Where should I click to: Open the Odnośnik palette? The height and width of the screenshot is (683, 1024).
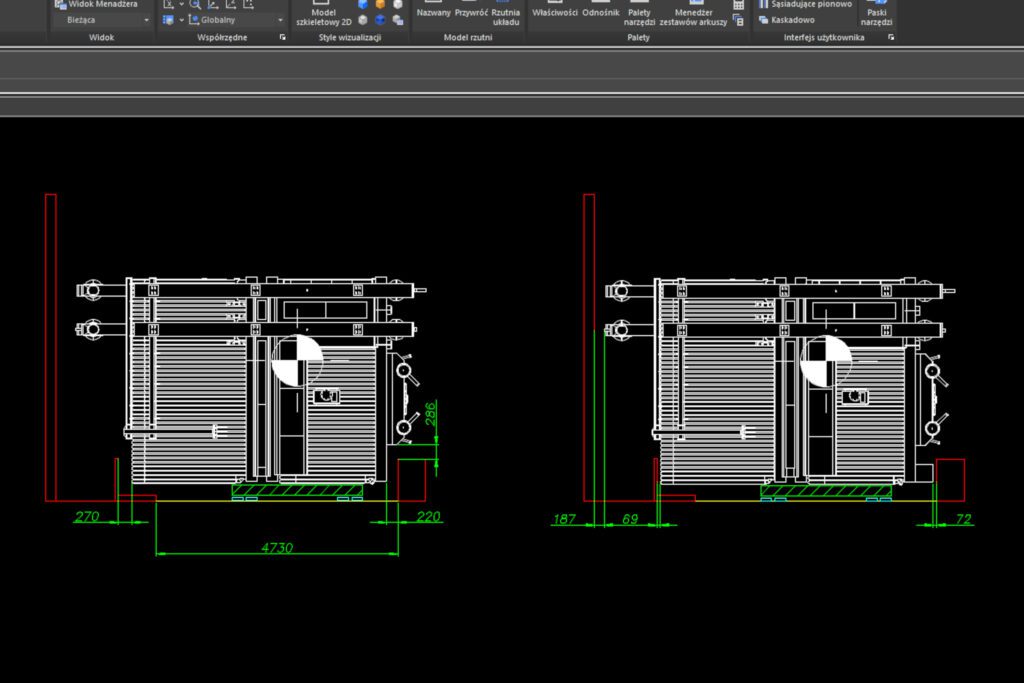coord(600,12)
